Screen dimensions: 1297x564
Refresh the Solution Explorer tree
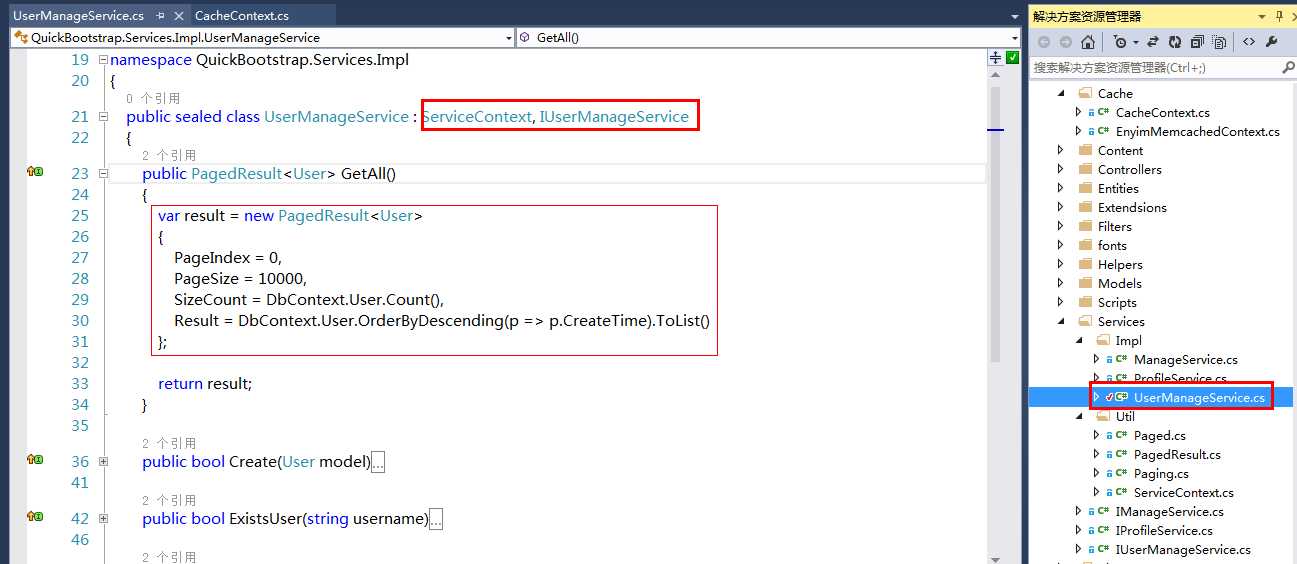(x=1174, y=42)
